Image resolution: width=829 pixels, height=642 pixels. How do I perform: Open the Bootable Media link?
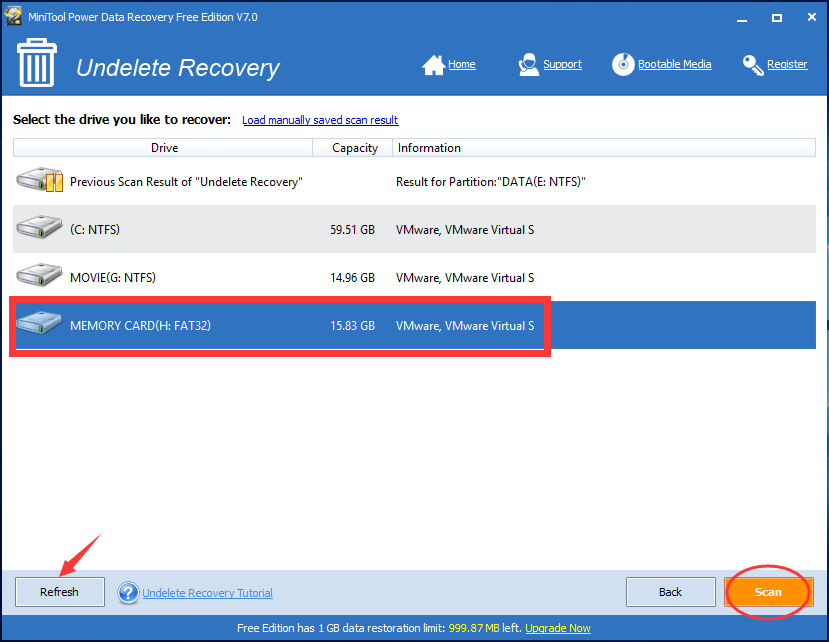tap(675, 65)
